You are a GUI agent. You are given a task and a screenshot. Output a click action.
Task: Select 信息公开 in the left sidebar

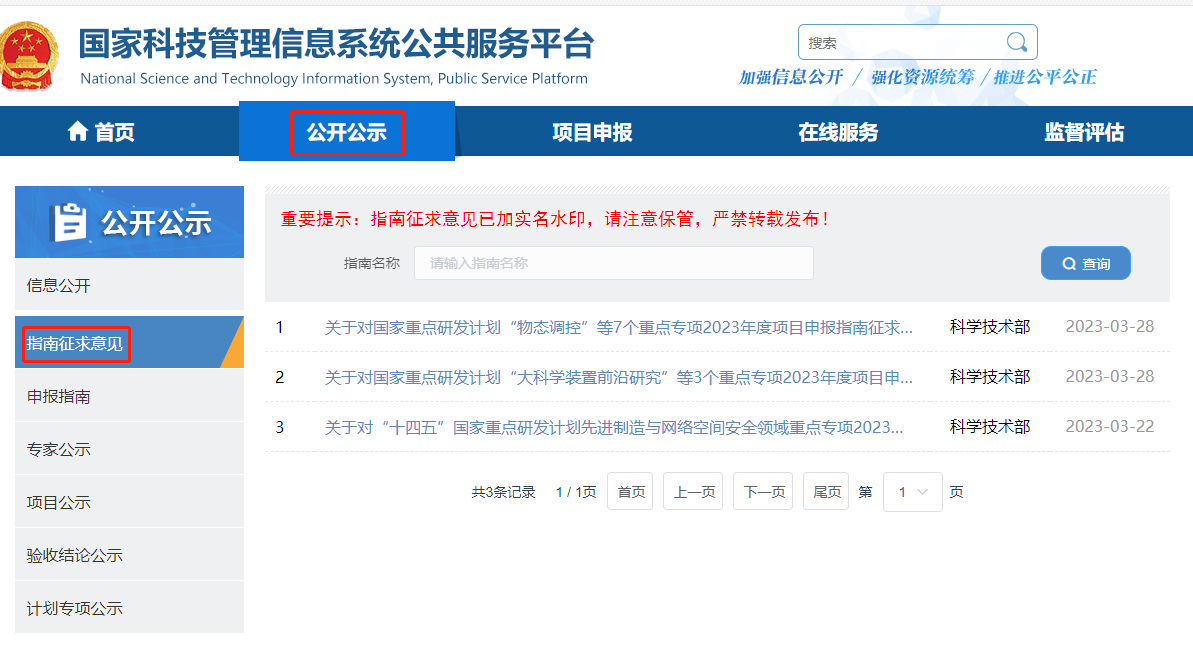tap(59, 286)
